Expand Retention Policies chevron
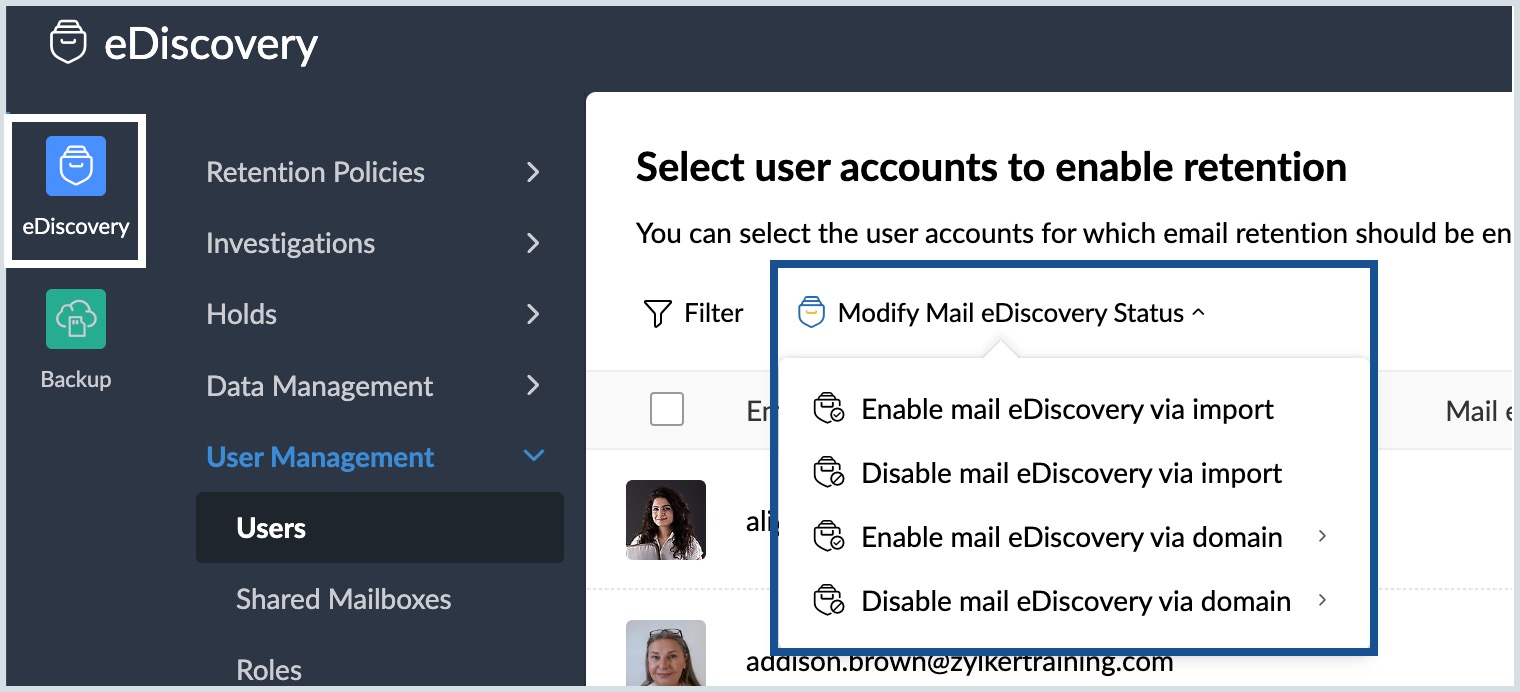 [x=533, y=172]
